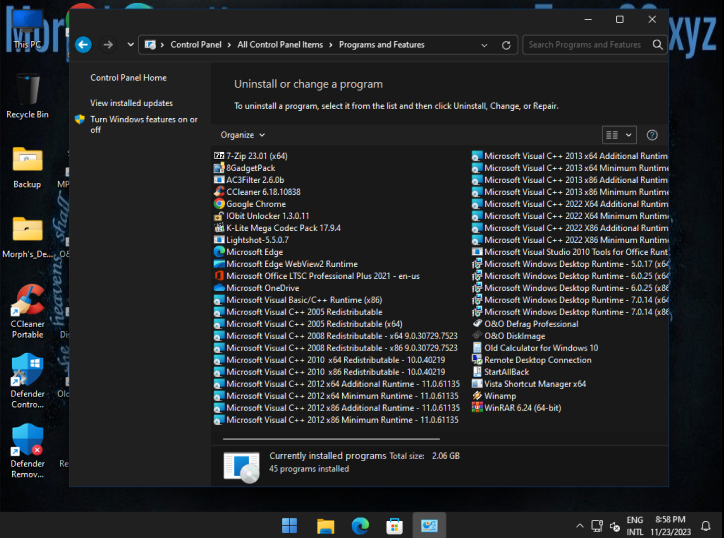The height and width of the screenshot is (538, 724).
Task: Select the K-Lite Mega Codec Pack icon
Action: 219,228
